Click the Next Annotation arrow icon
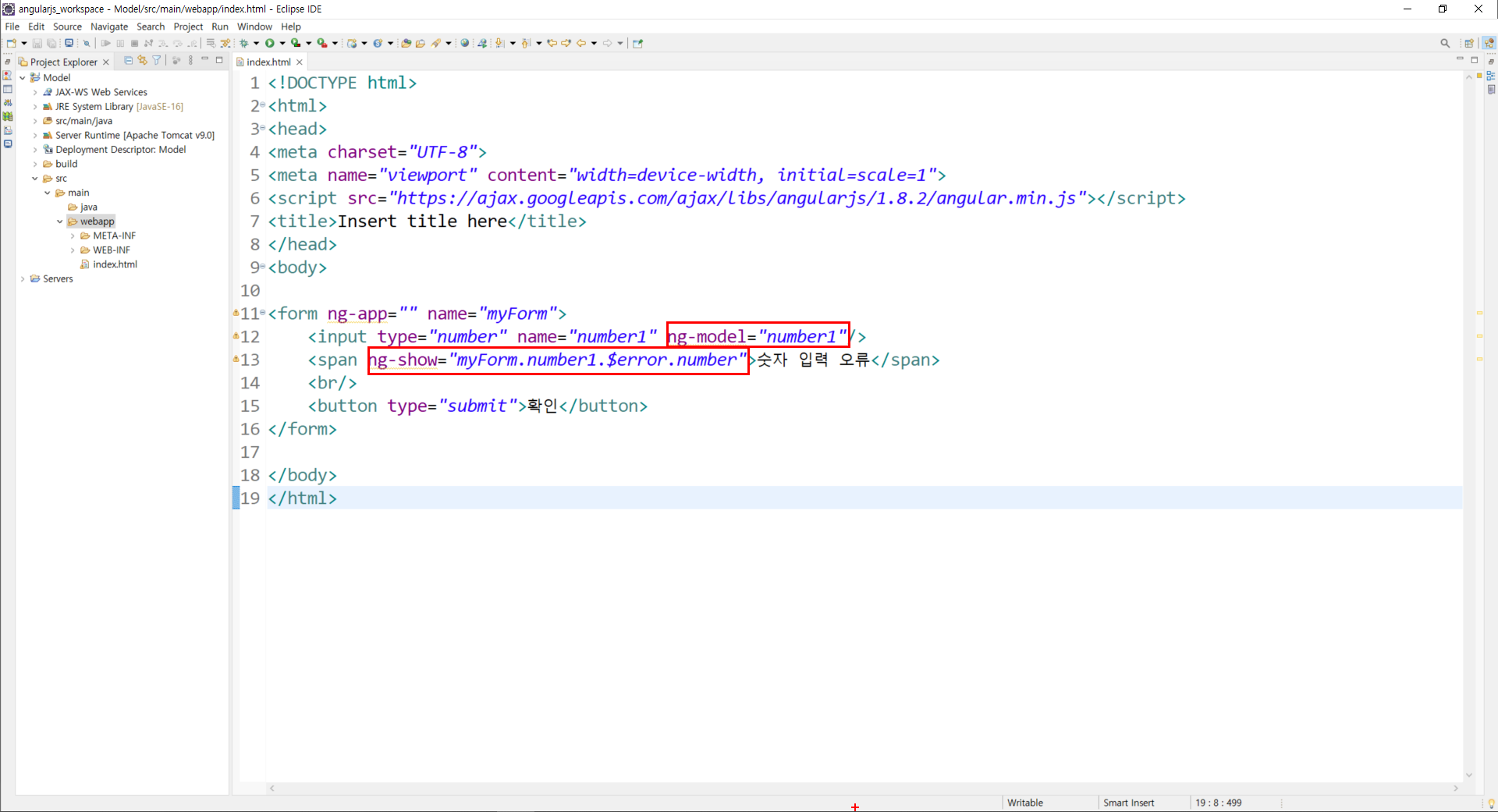This screenshot has width=1498, height=812. coord(499,43)
